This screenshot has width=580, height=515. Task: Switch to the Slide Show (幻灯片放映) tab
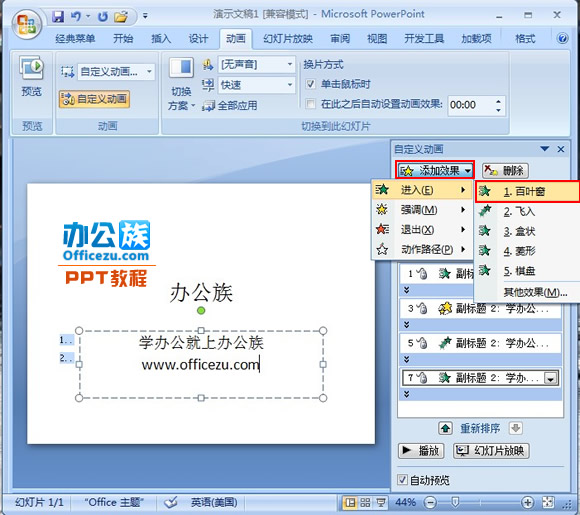pyautogui.click(x=288, y=38)
